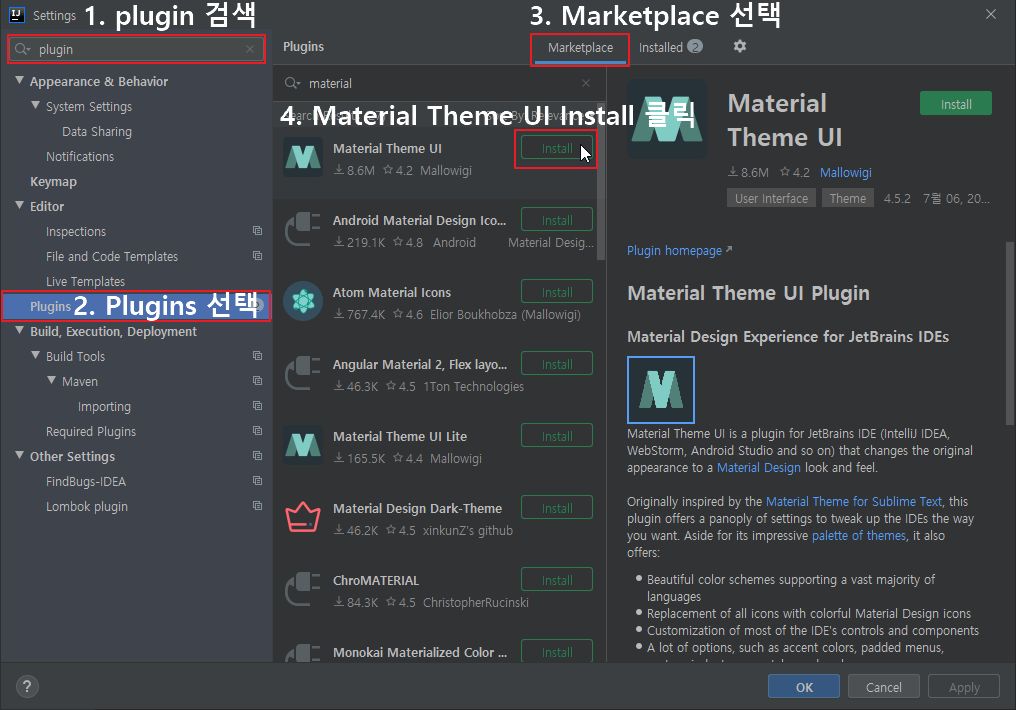Image resolution: width=1016 pixels, height=710 pixels.
Task: Click the ChroMATERIAL plugin icon
Action: point(303,589)
